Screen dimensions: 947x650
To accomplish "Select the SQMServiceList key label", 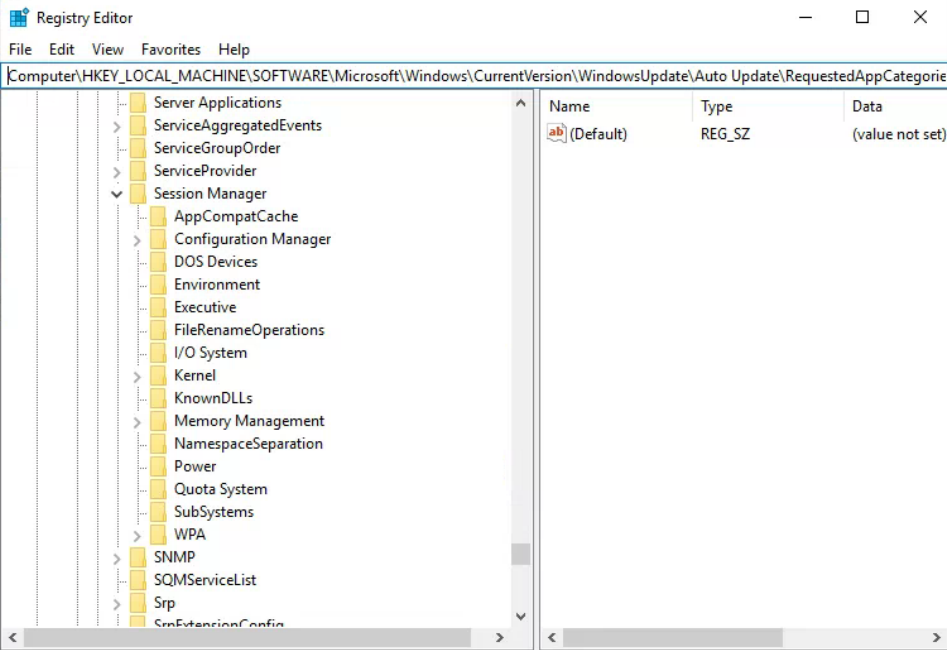I will pos(205,580).
